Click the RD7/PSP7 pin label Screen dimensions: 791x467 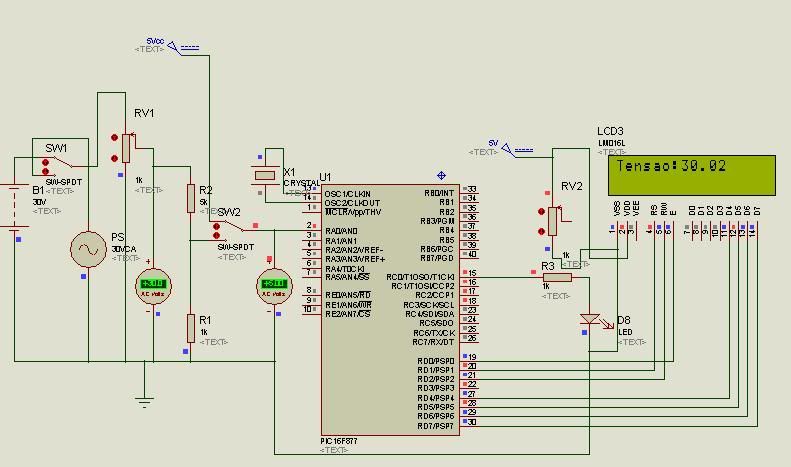coord(436,426)
